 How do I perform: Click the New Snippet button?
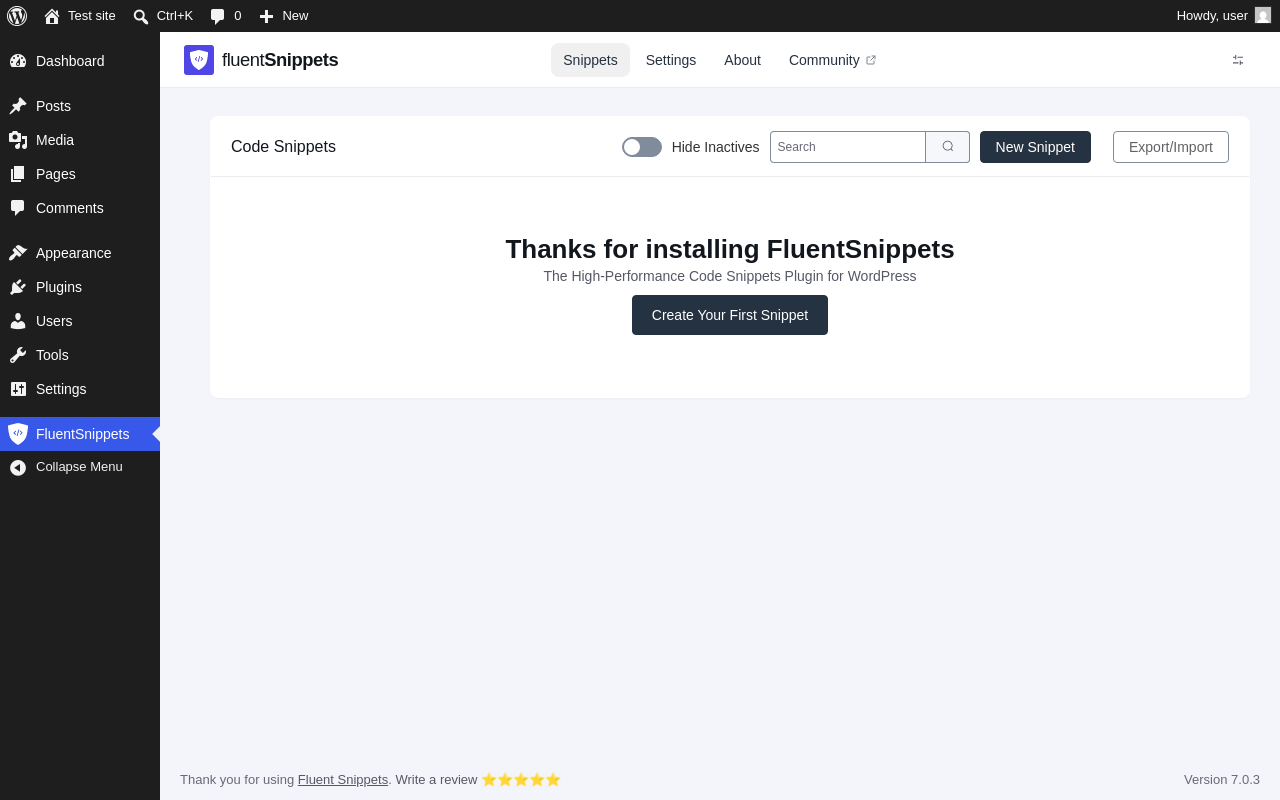click(x=1035, y=147)
